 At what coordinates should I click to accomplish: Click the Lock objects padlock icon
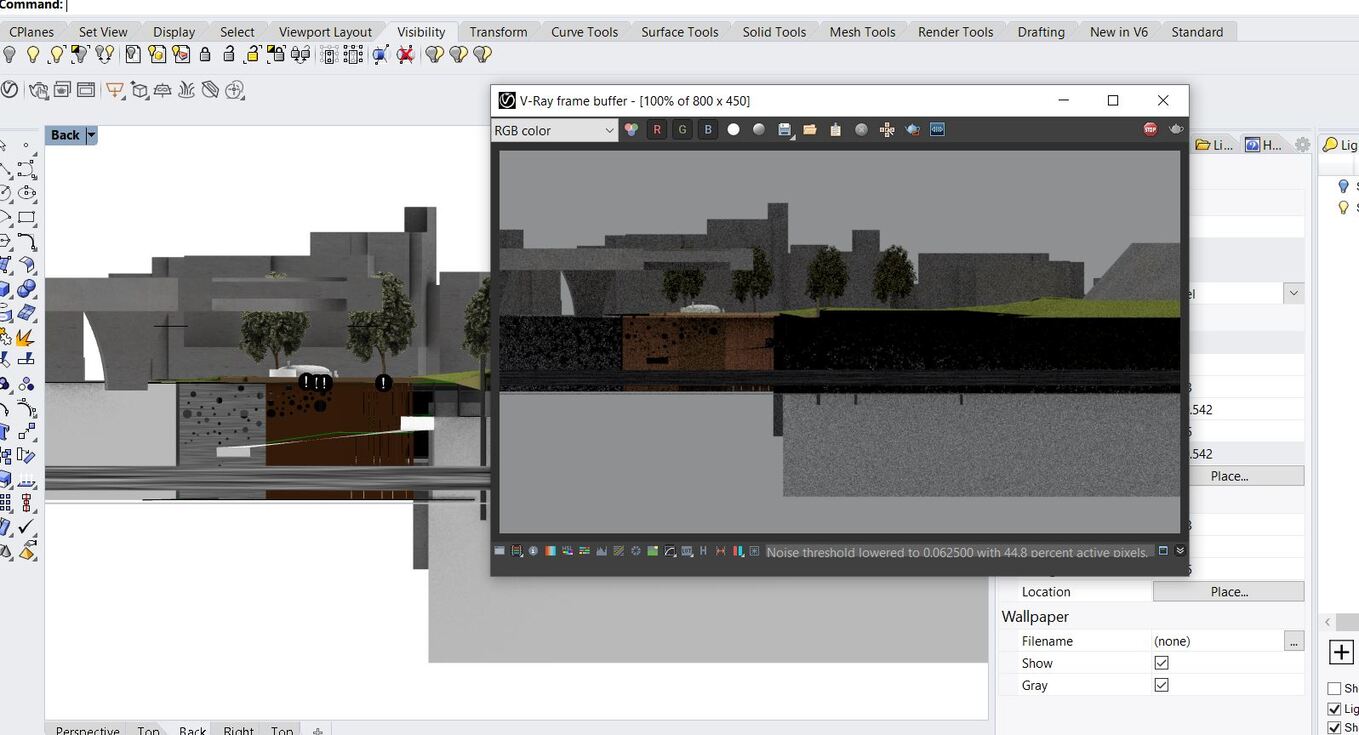tap(205, 55)
